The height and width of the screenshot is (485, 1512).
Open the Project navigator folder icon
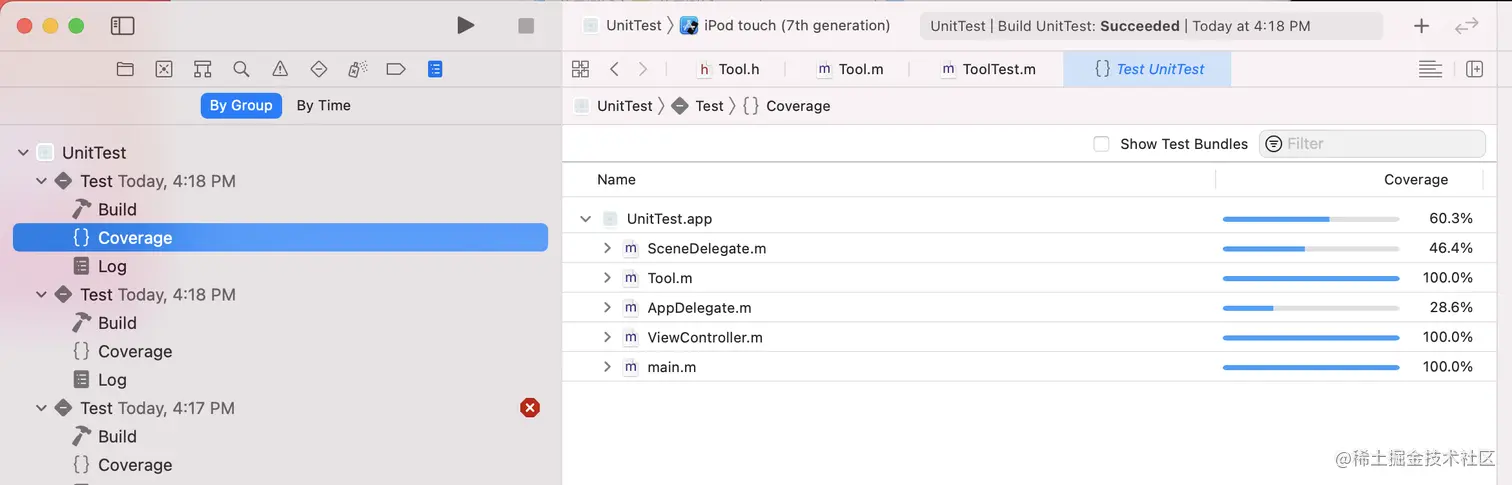(x=125, y=69)
